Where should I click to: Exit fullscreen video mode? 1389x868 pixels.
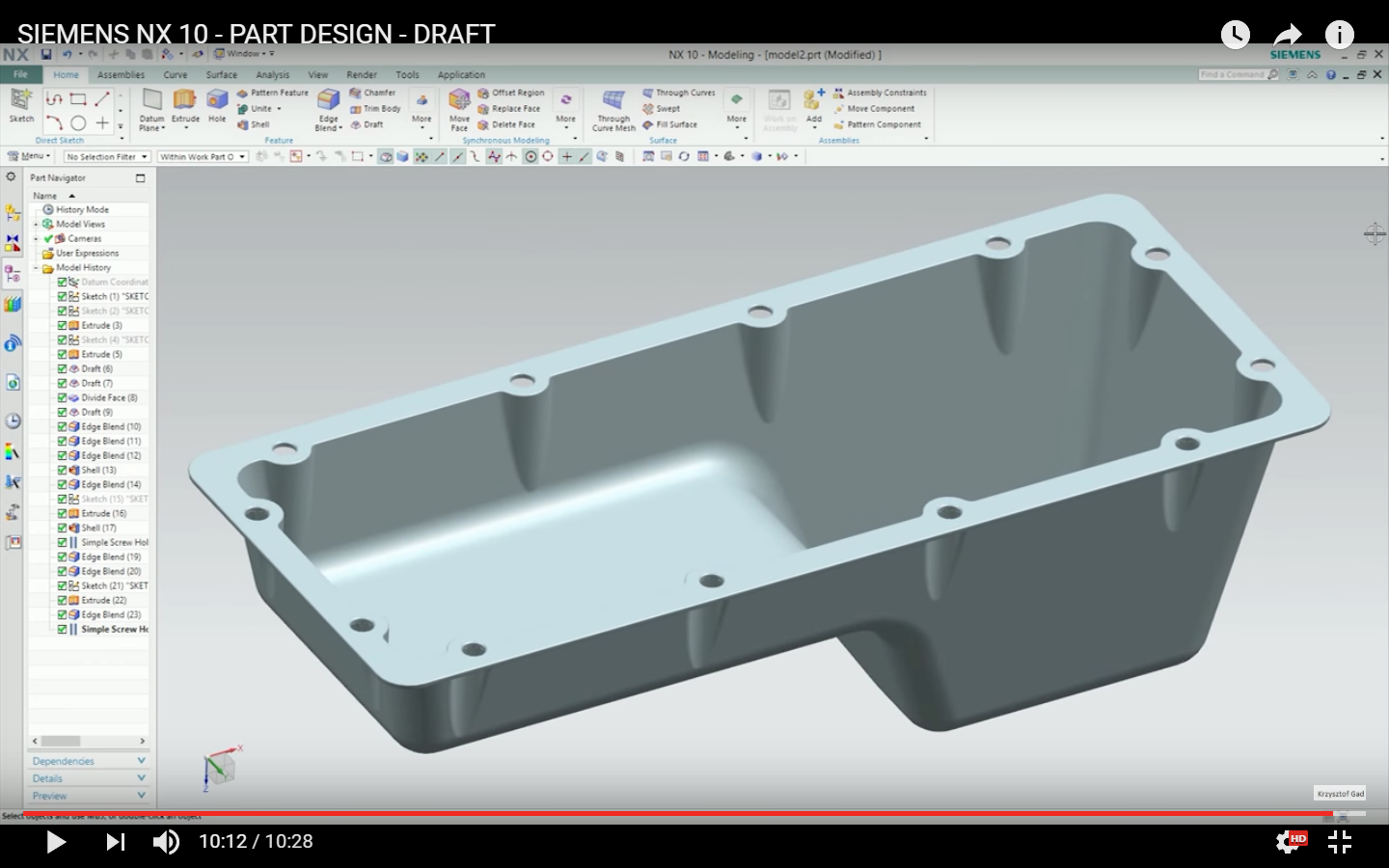pyautogui.click(x=1340, y=842)
